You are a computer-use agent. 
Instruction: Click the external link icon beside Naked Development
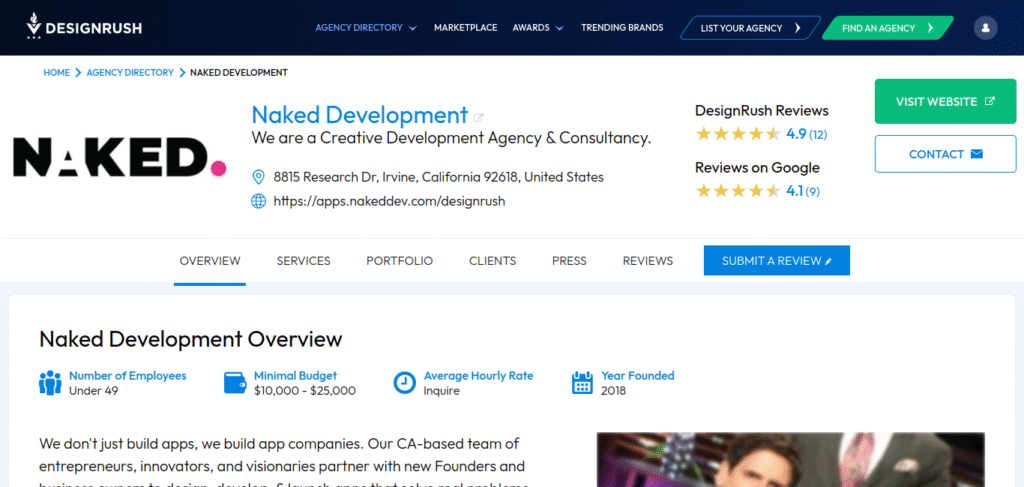[479, 117]
